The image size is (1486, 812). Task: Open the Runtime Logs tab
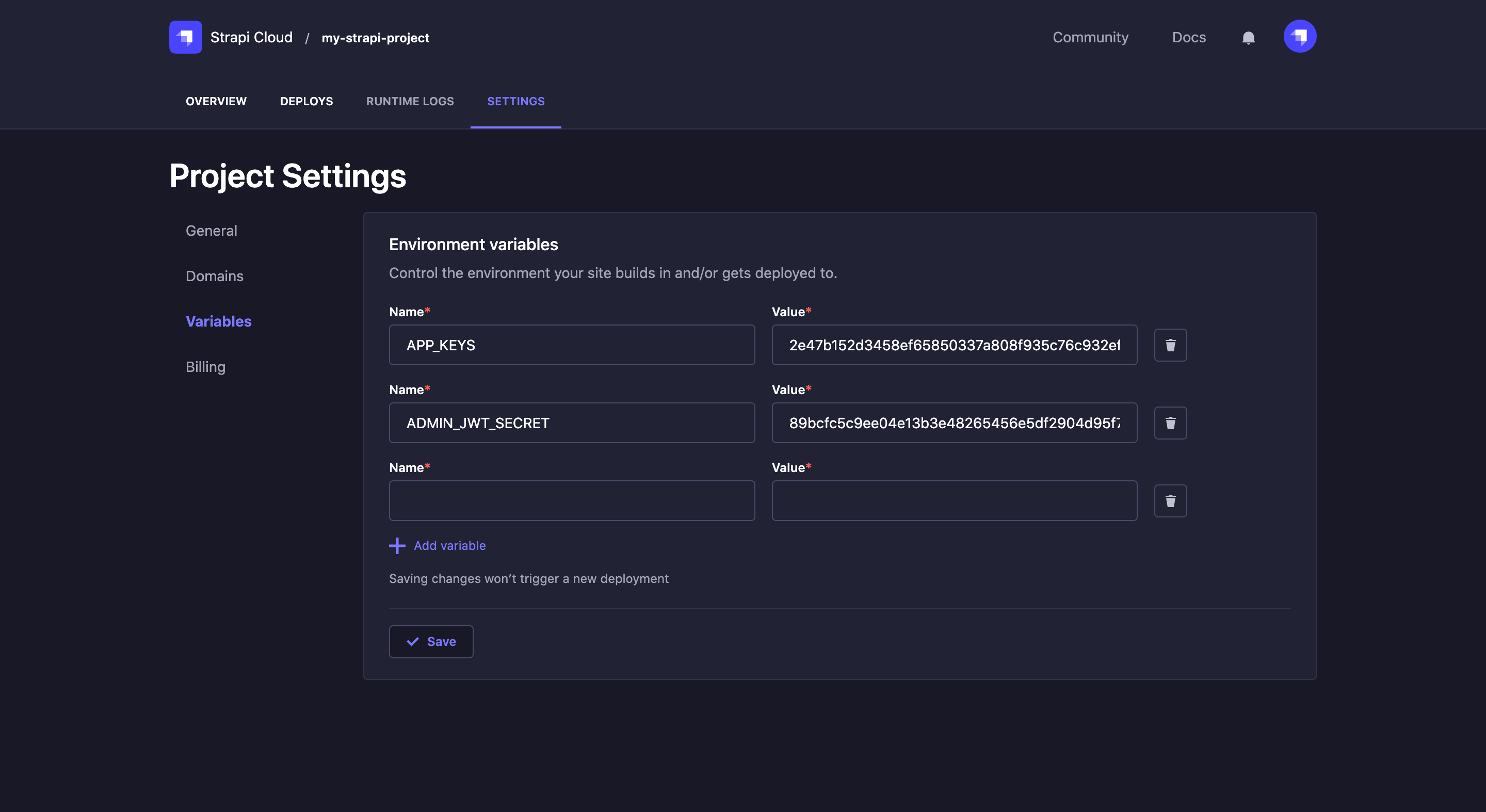point(410,101)
